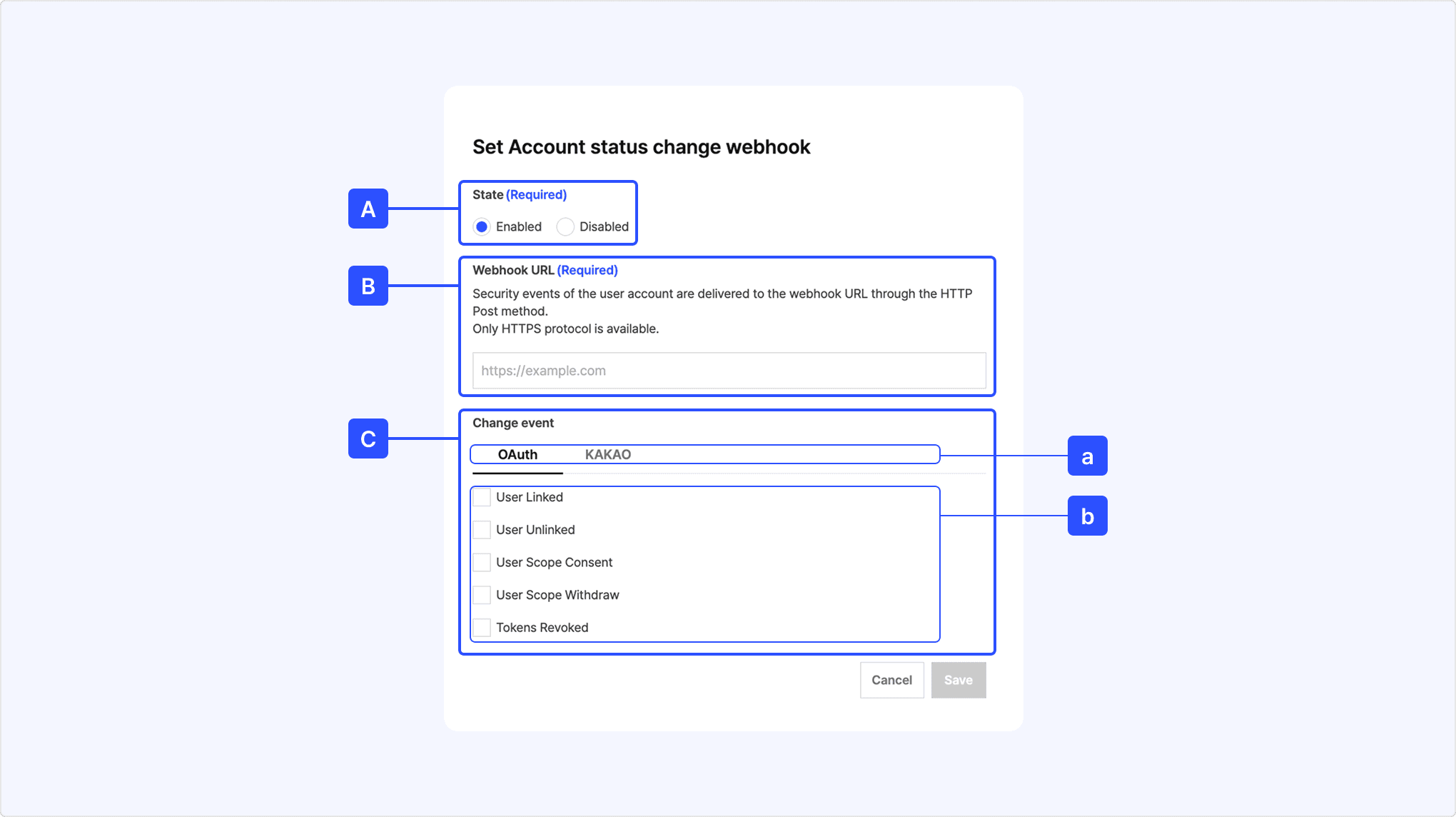
Task: Click the blue B annotation marker
Action: [x=368, y=286]
